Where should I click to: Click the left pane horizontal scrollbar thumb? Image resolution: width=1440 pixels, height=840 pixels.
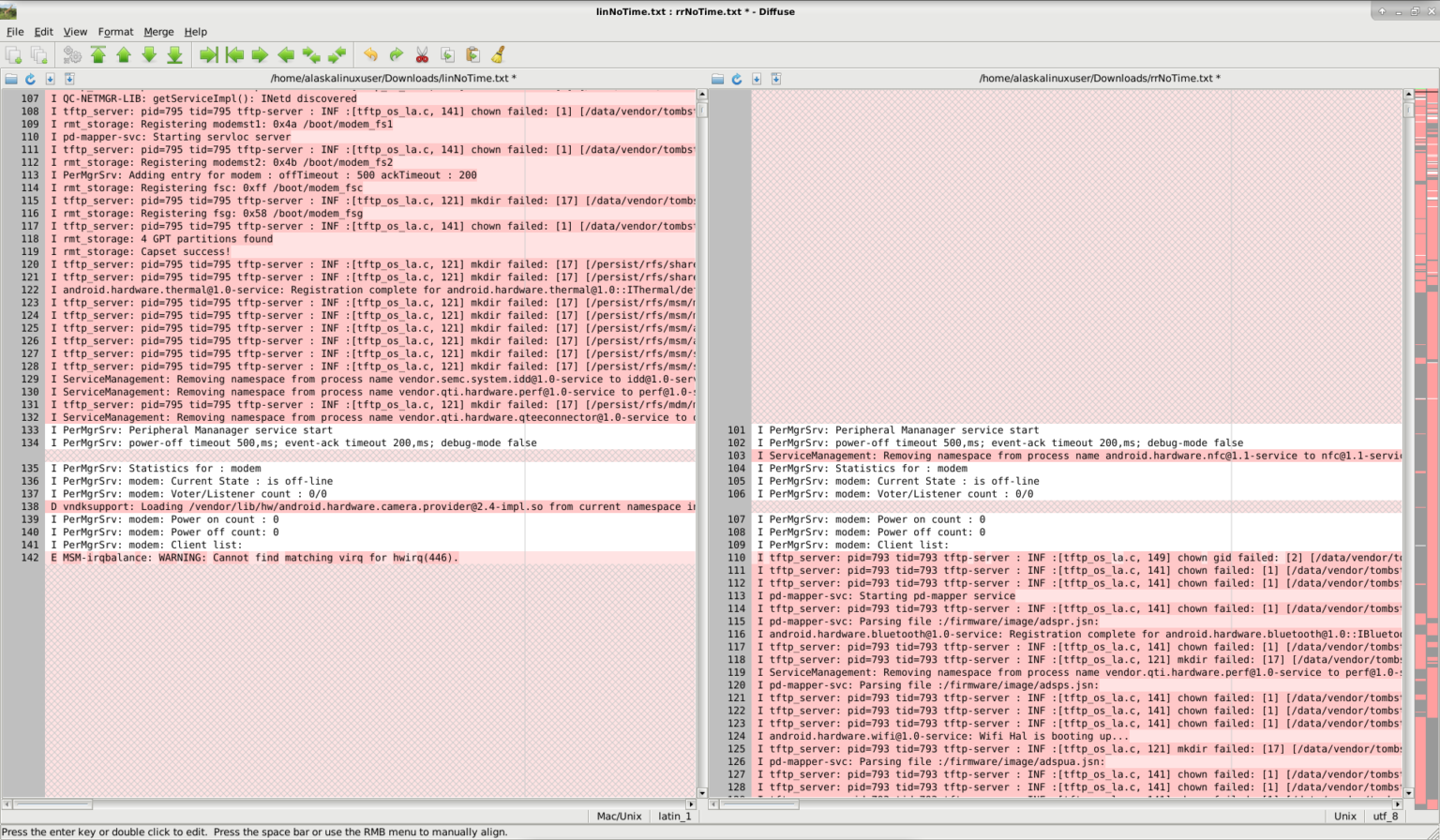52,804
